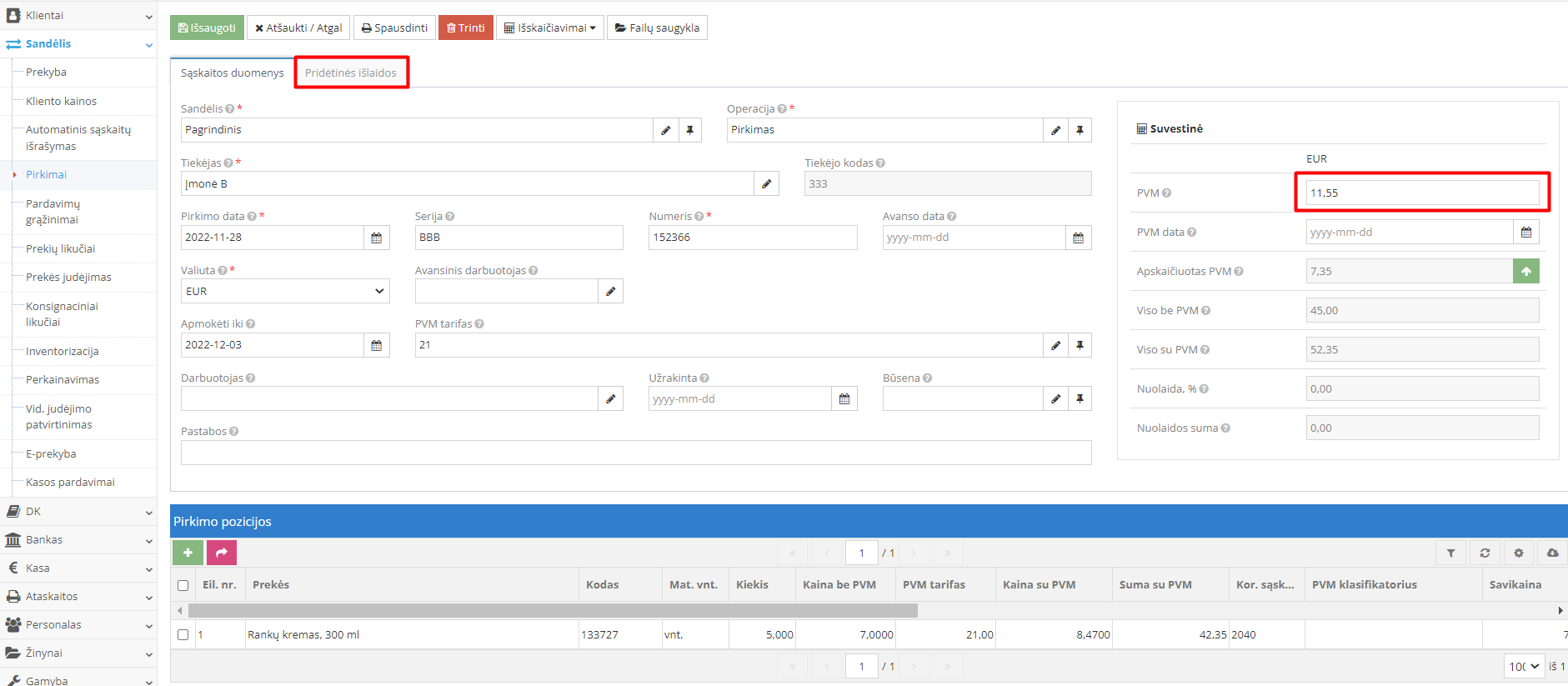Pin the Sandėlis field value
Screen dimensions: 1568x686
click(x=689, y=130)
